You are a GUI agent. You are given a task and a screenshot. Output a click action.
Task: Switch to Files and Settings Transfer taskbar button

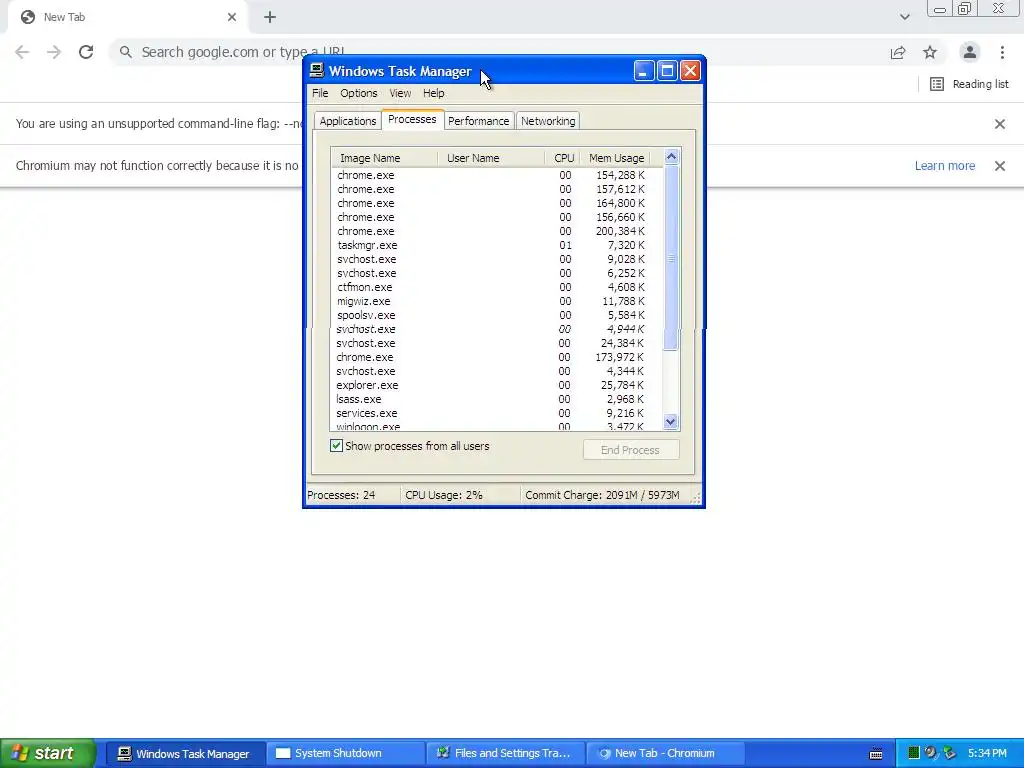tap(505, 754)
